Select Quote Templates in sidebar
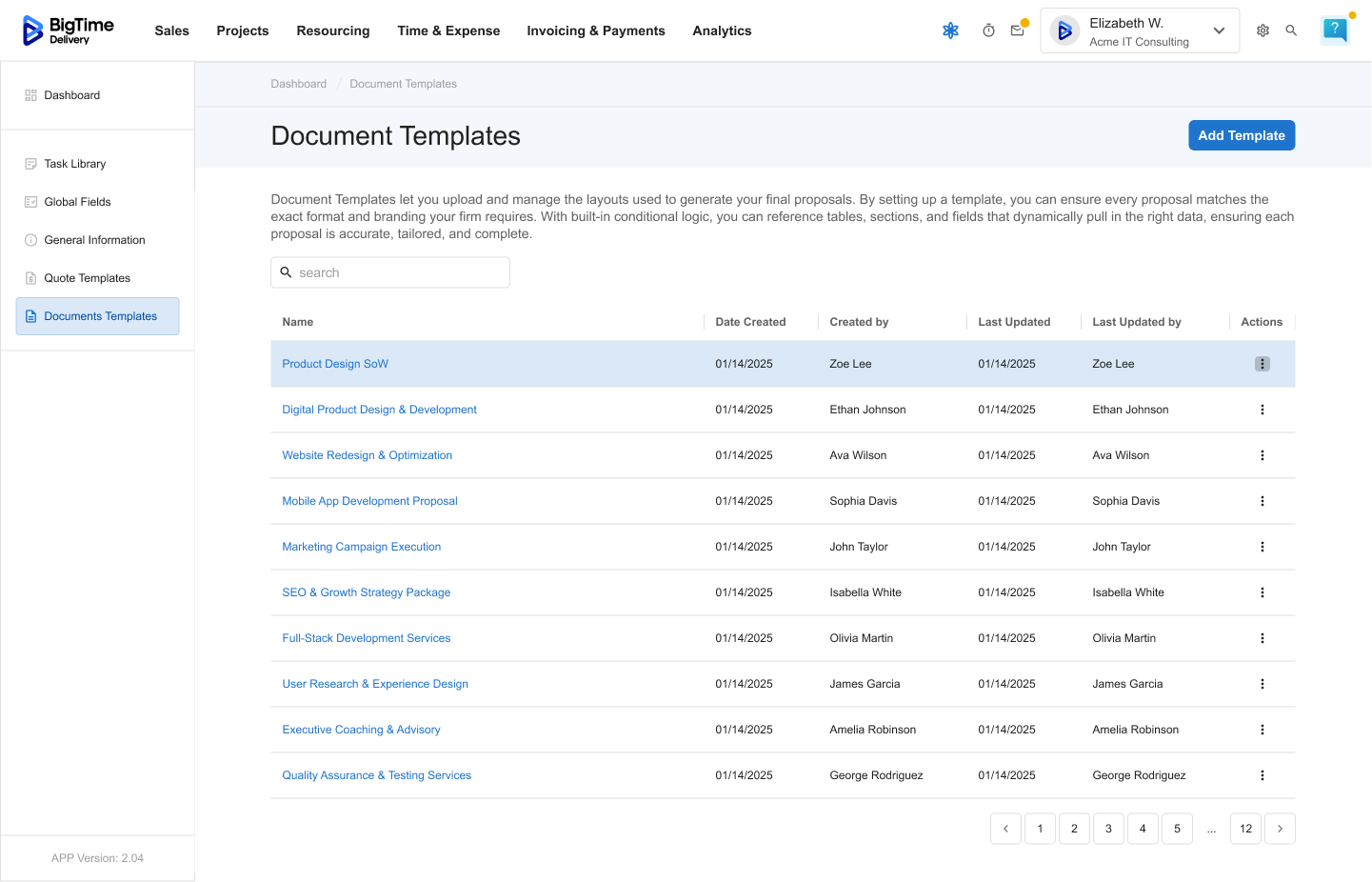The width and height of the screenshot is (1372, 882). point(87,278)
